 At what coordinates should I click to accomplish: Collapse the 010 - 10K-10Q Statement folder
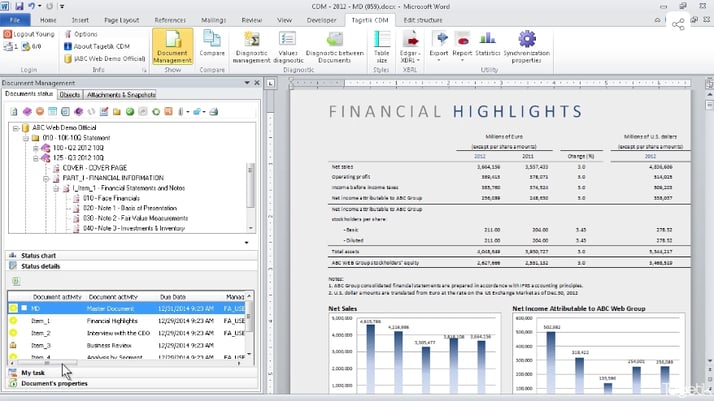[x=26, y=138]
